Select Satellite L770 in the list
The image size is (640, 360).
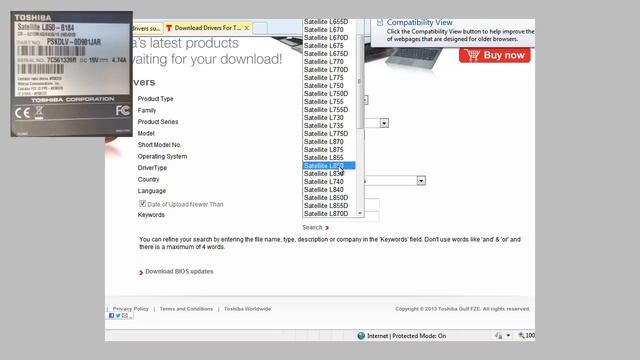329,62
